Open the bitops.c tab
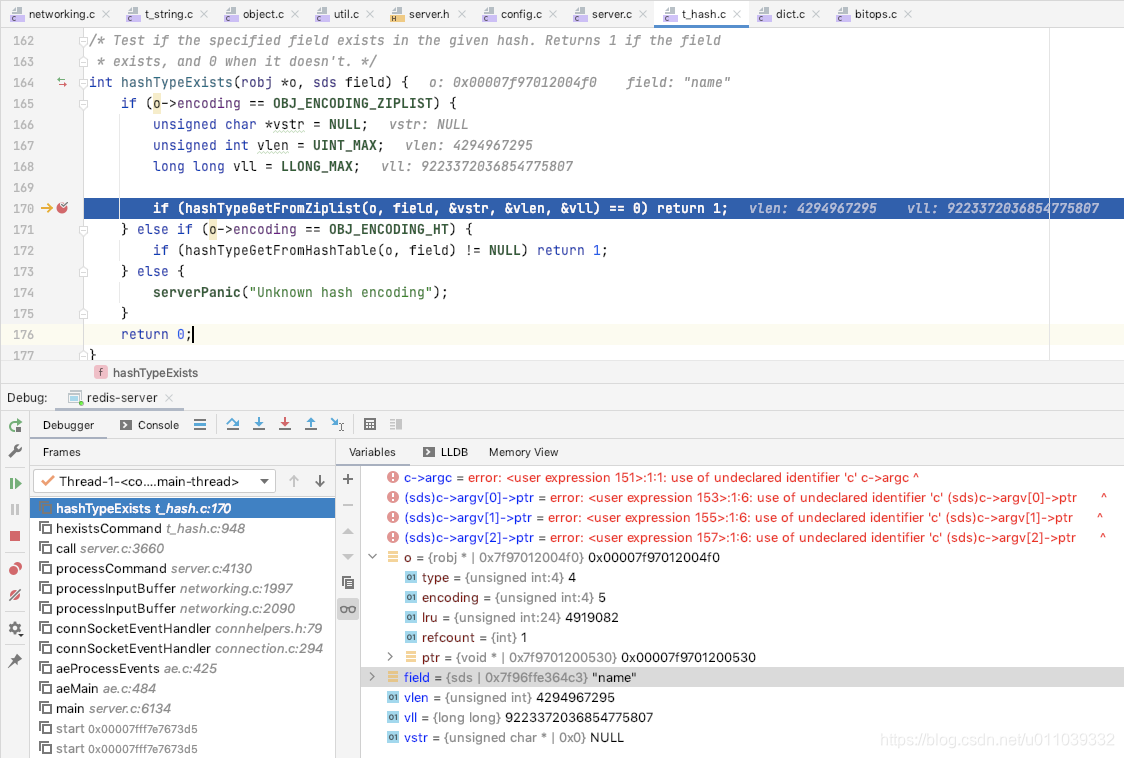The height and width of the screenshot is (758, 1124). pyautogui.click(x=875, y=14)
